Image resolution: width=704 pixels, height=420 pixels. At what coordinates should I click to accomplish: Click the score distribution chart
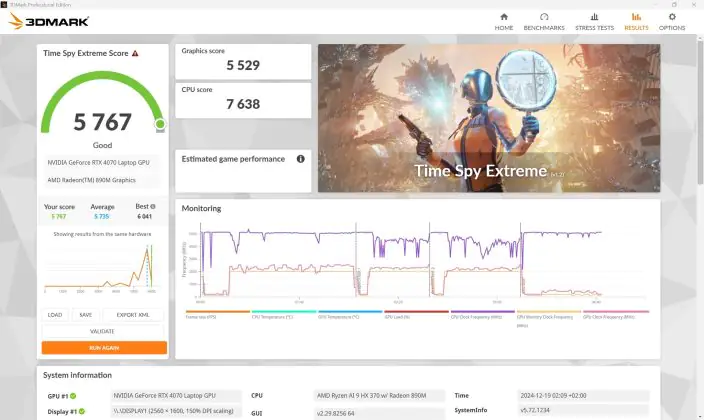pos(101,269)
